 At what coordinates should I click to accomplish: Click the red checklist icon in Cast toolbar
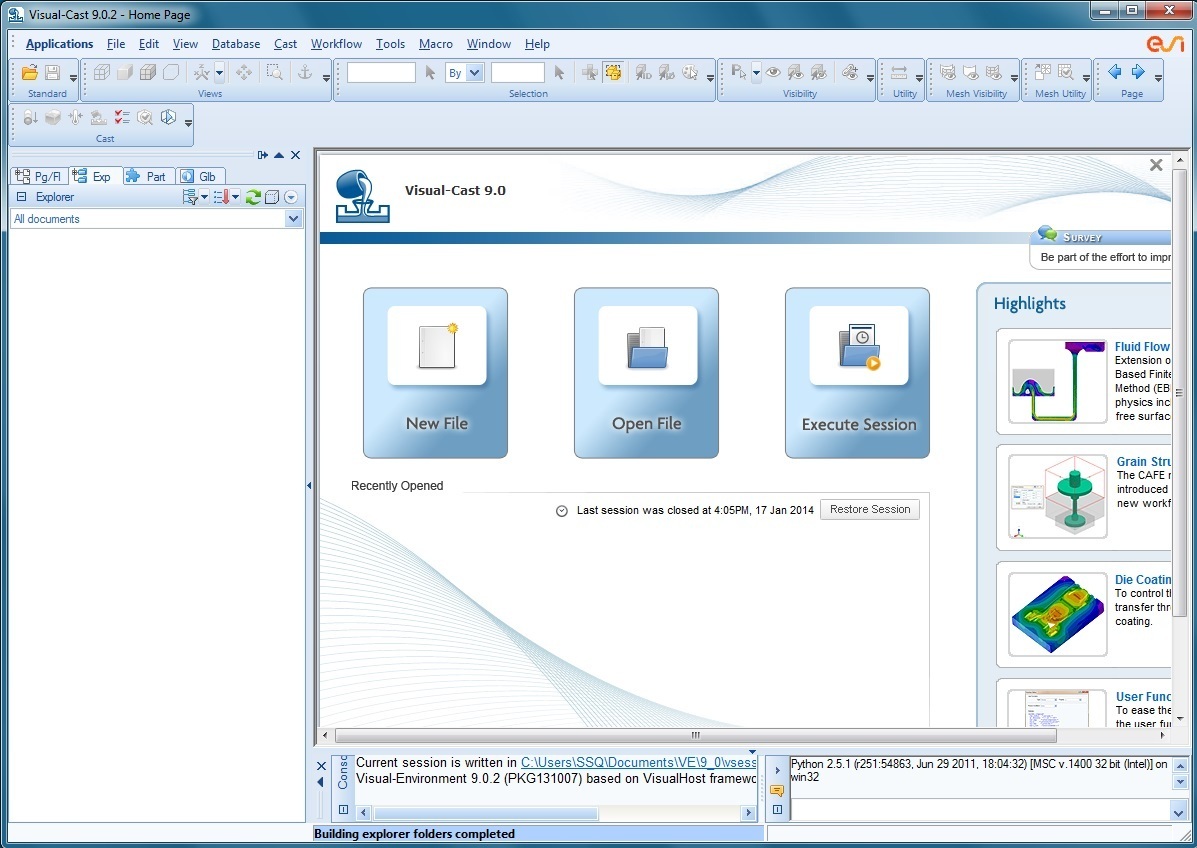click(121, 118)
